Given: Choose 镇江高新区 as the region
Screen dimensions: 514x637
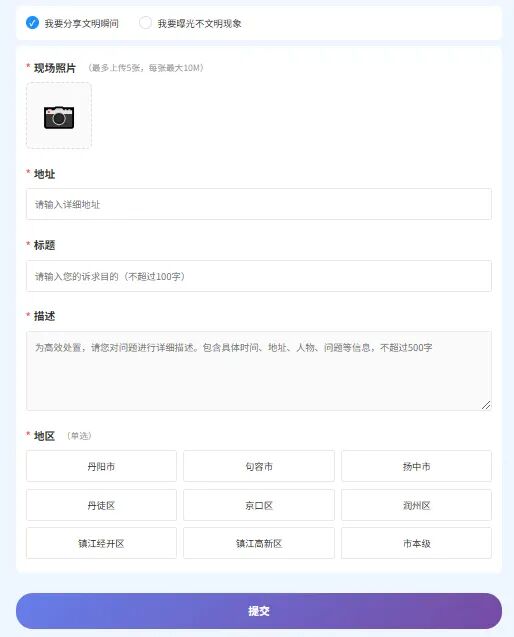Looking at the screenshot, I should [x=259, y=543].
